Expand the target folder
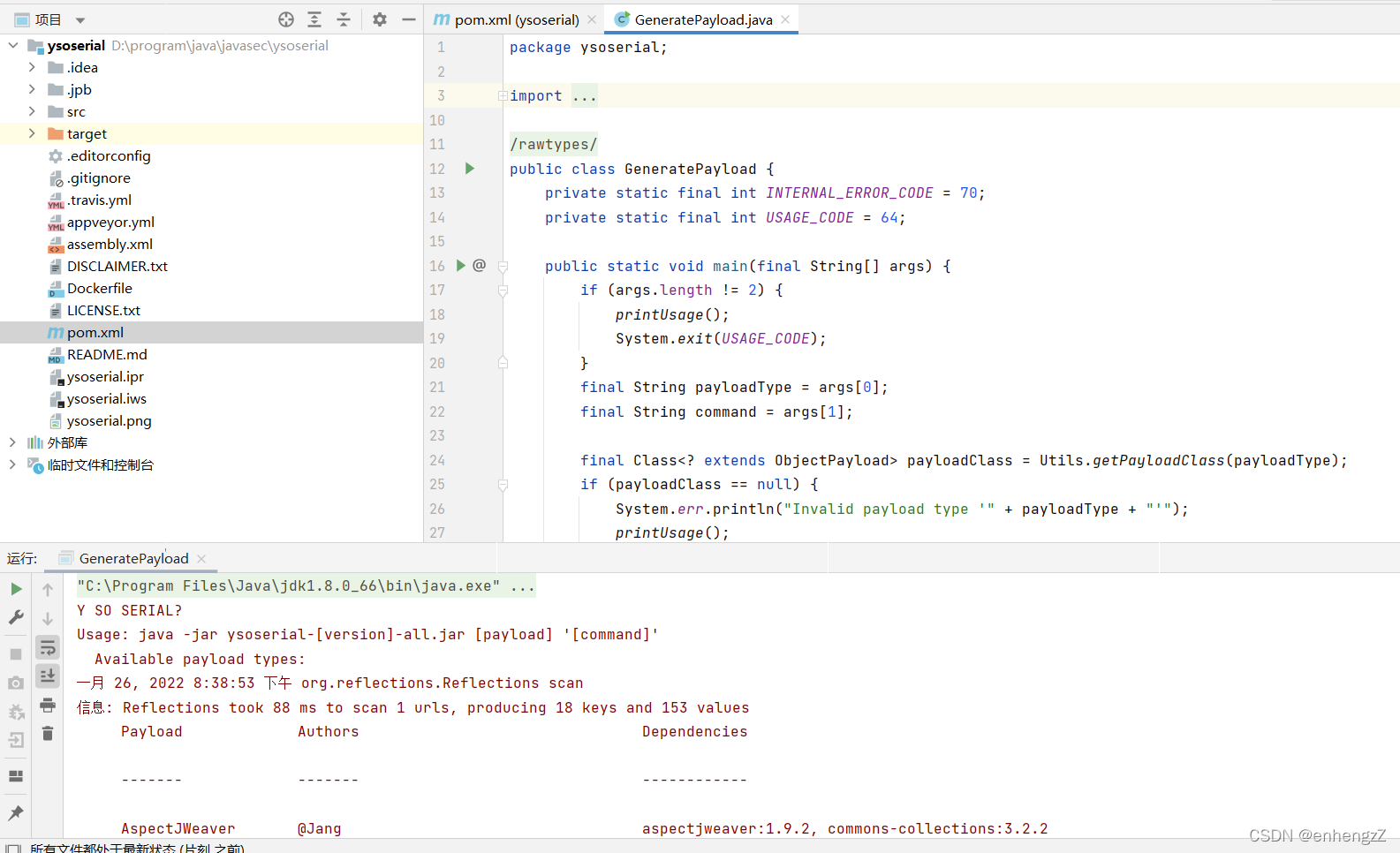1400x853 pixels. [x=32, y=133]
